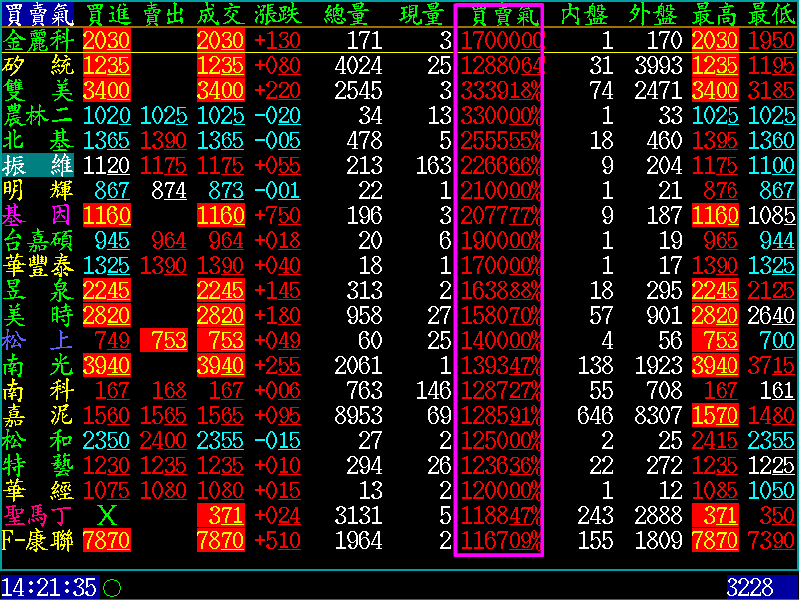The height and width of the screenshot is (600, 800).
Task: Click the 14:21:35 clock display
Action: 49,587
